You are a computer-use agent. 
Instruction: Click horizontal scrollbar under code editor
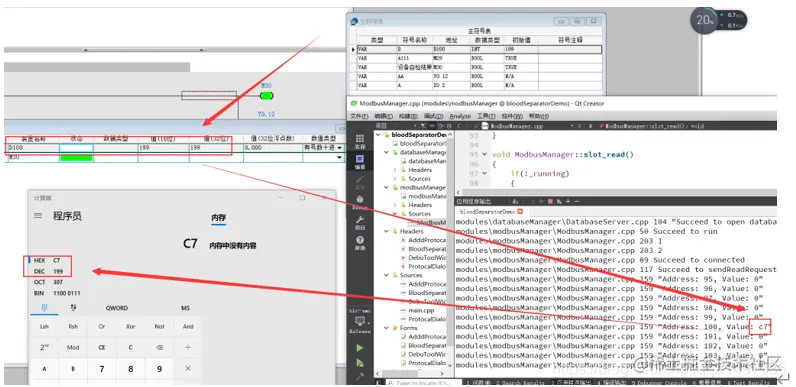point(616,192)
